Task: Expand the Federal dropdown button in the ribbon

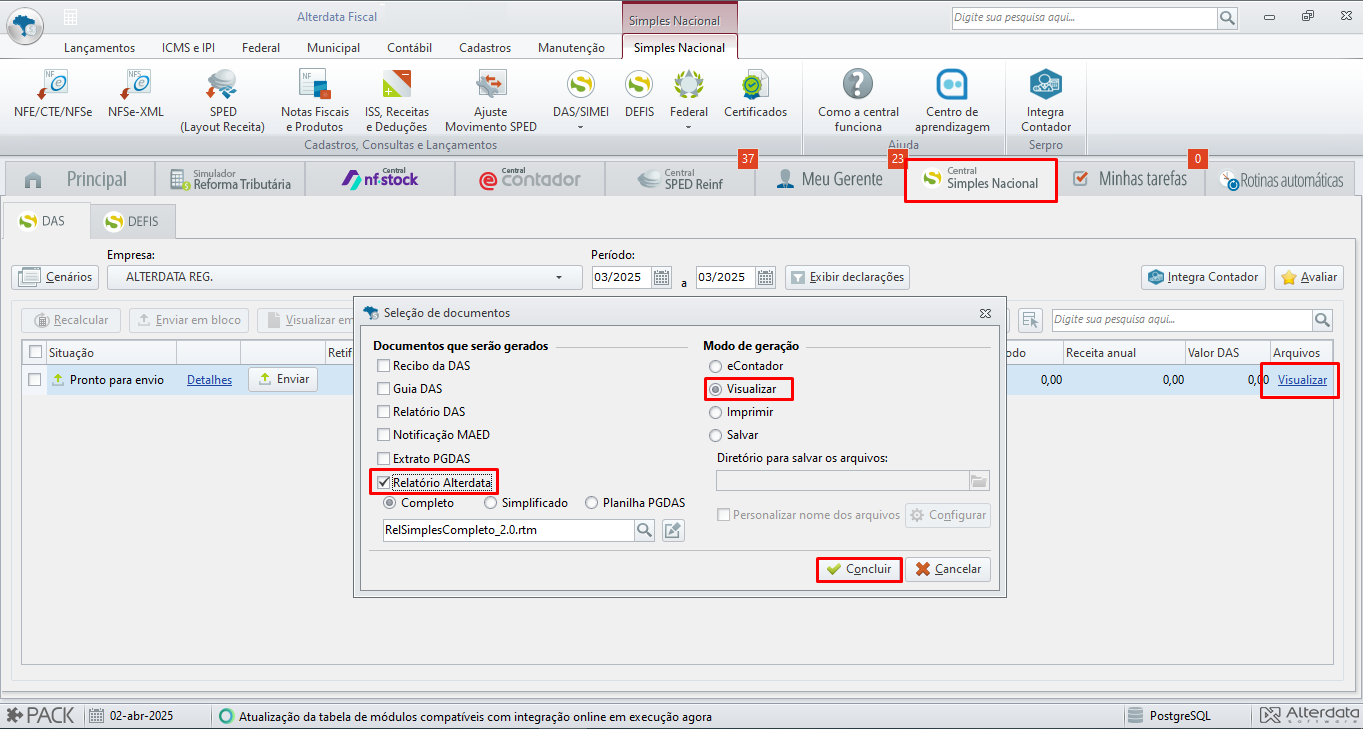Action: coord(689,127)
